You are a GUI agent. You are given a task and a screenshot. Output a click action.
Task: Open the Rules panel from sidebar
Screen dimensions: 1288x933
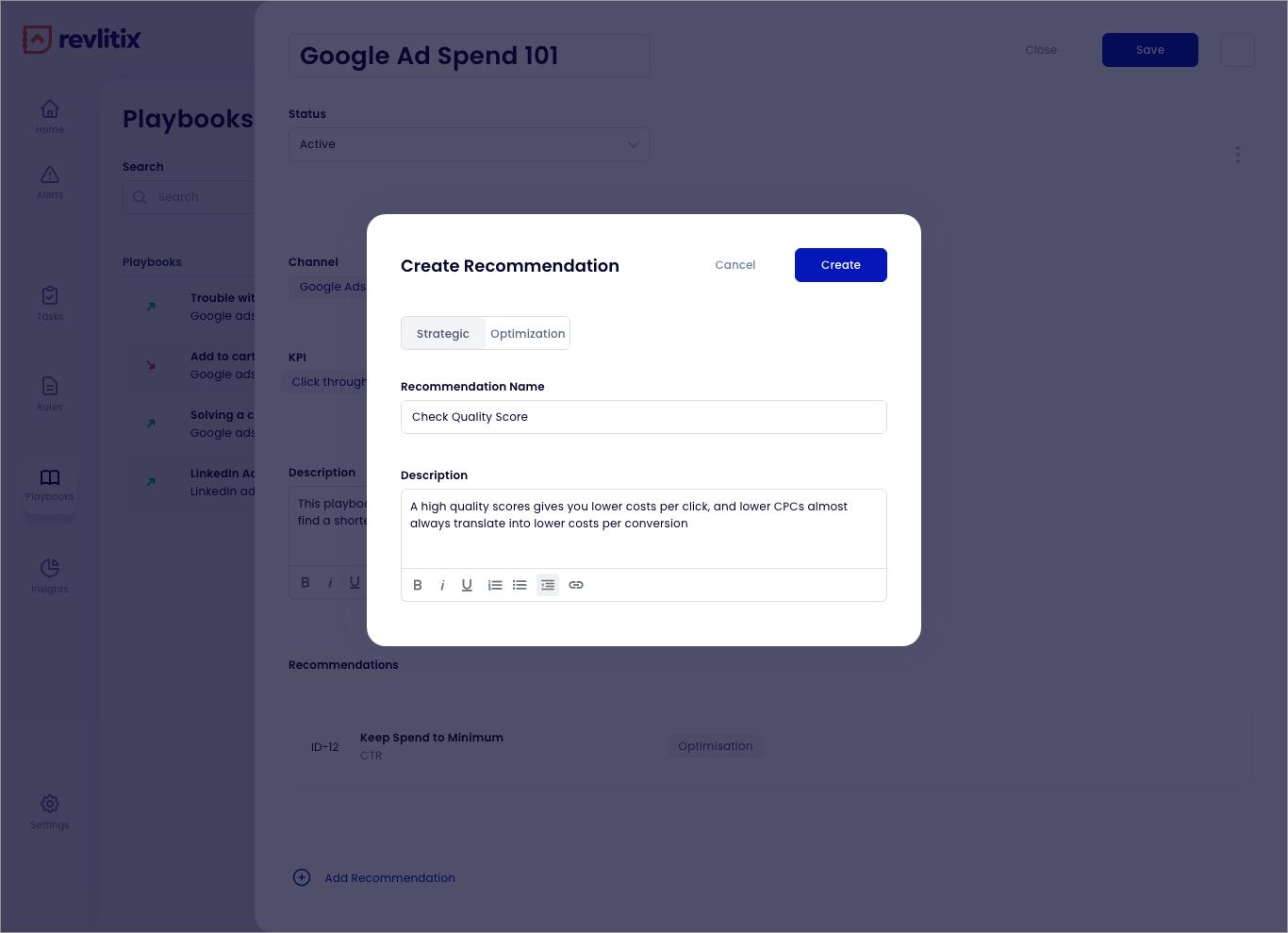tap(49, 393)
